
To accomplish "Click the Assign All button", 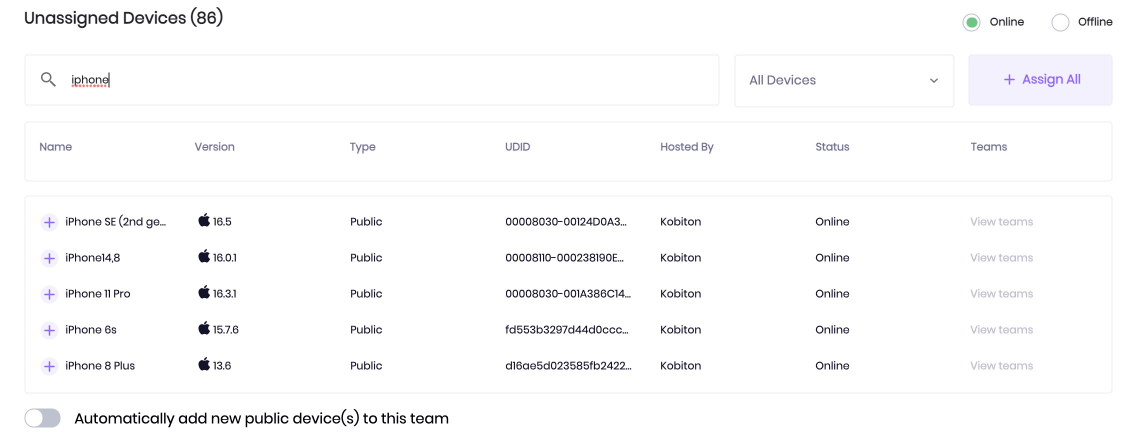I will [x=1040, y=80].
